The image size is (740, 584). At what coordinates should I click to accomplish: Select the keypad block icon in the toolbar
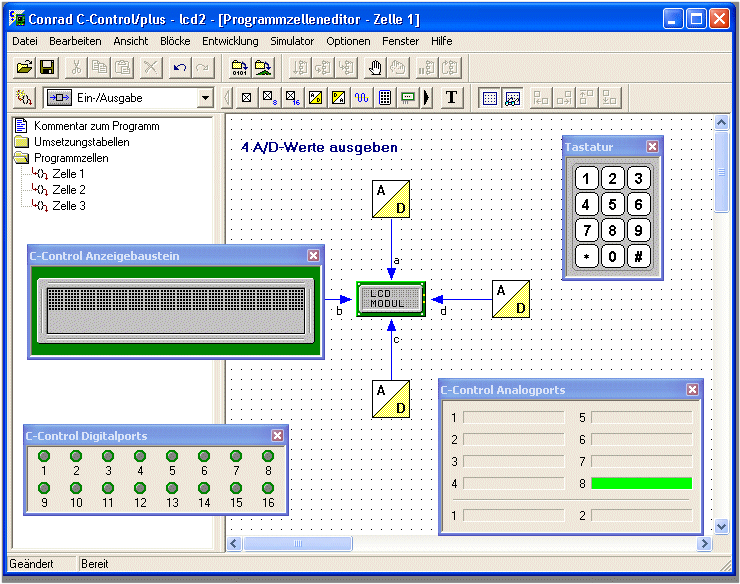point(385,98)
